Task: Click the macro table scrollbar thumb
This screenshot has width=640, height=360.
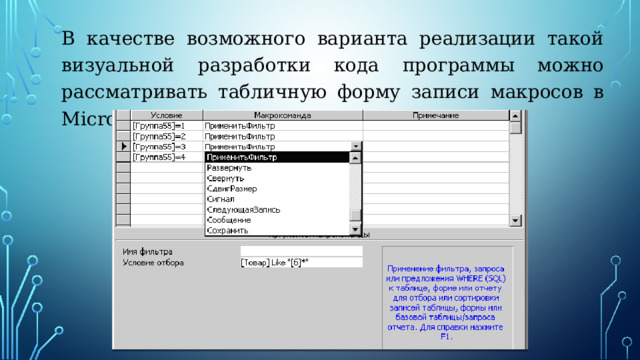Action: point(515,128)
